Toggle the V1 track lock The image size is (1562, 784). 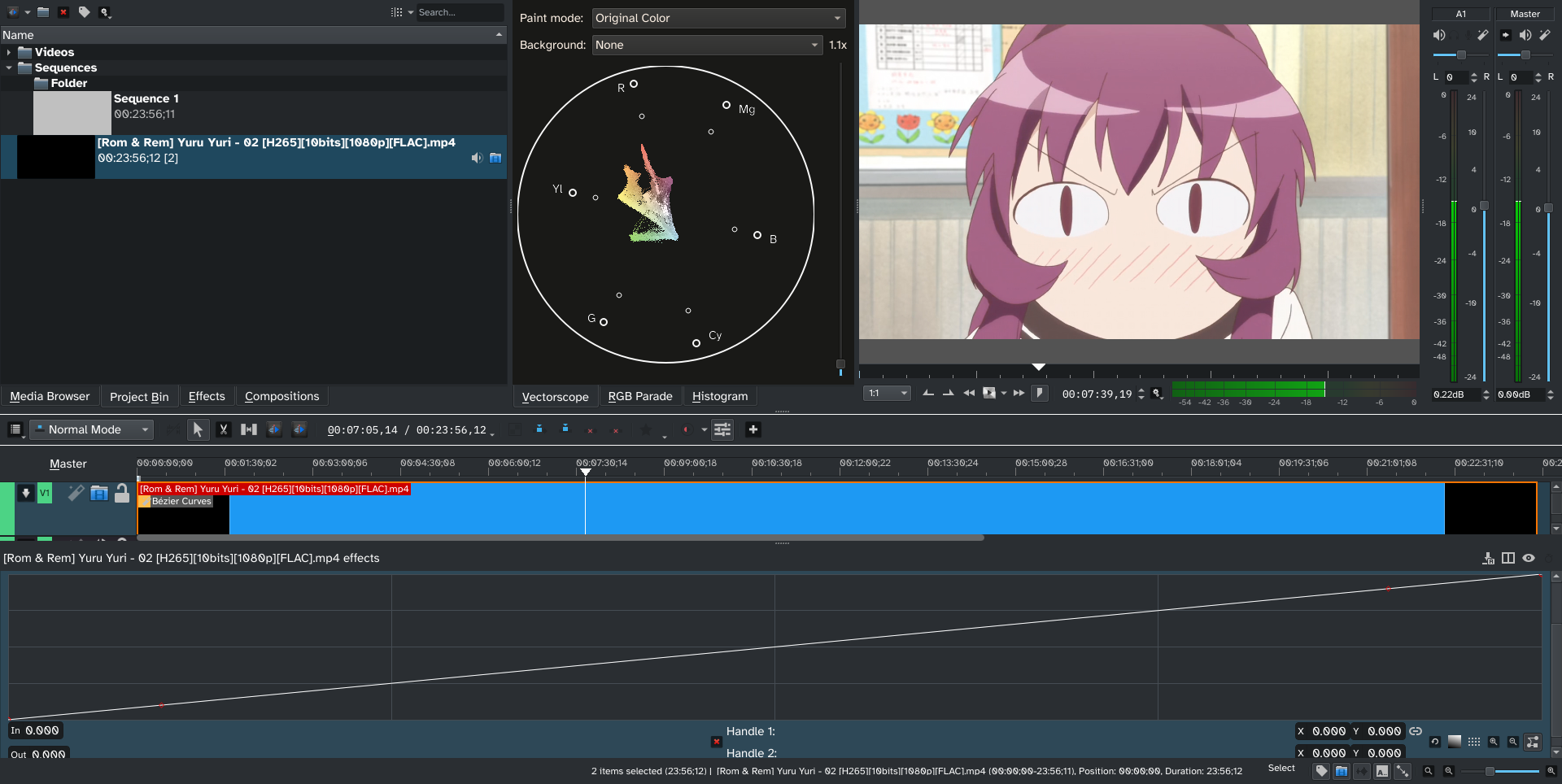point(122,493)
